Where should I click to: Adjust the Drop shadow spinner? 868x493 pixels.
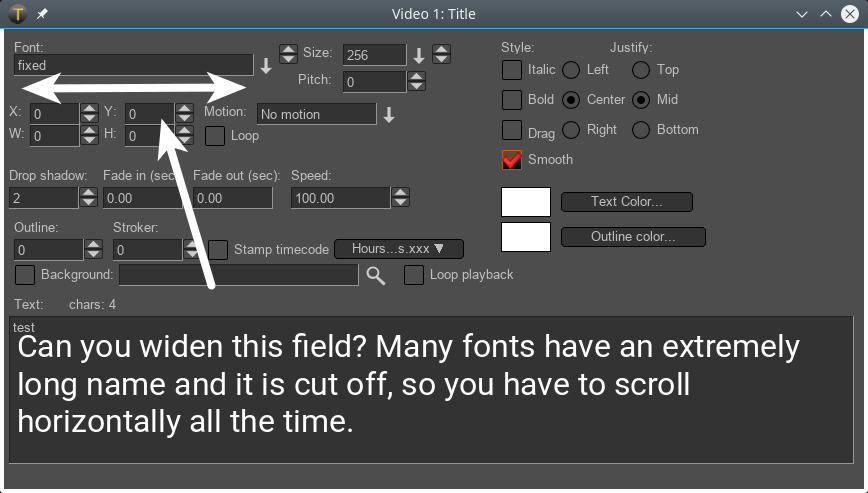(94, 198)
